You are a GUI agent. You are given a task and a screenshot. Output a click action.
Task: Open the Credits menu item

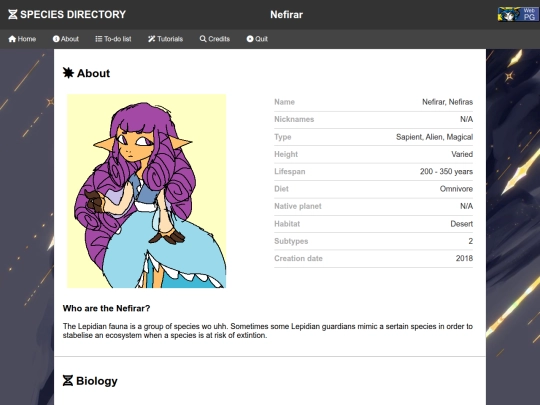(215, 39)
